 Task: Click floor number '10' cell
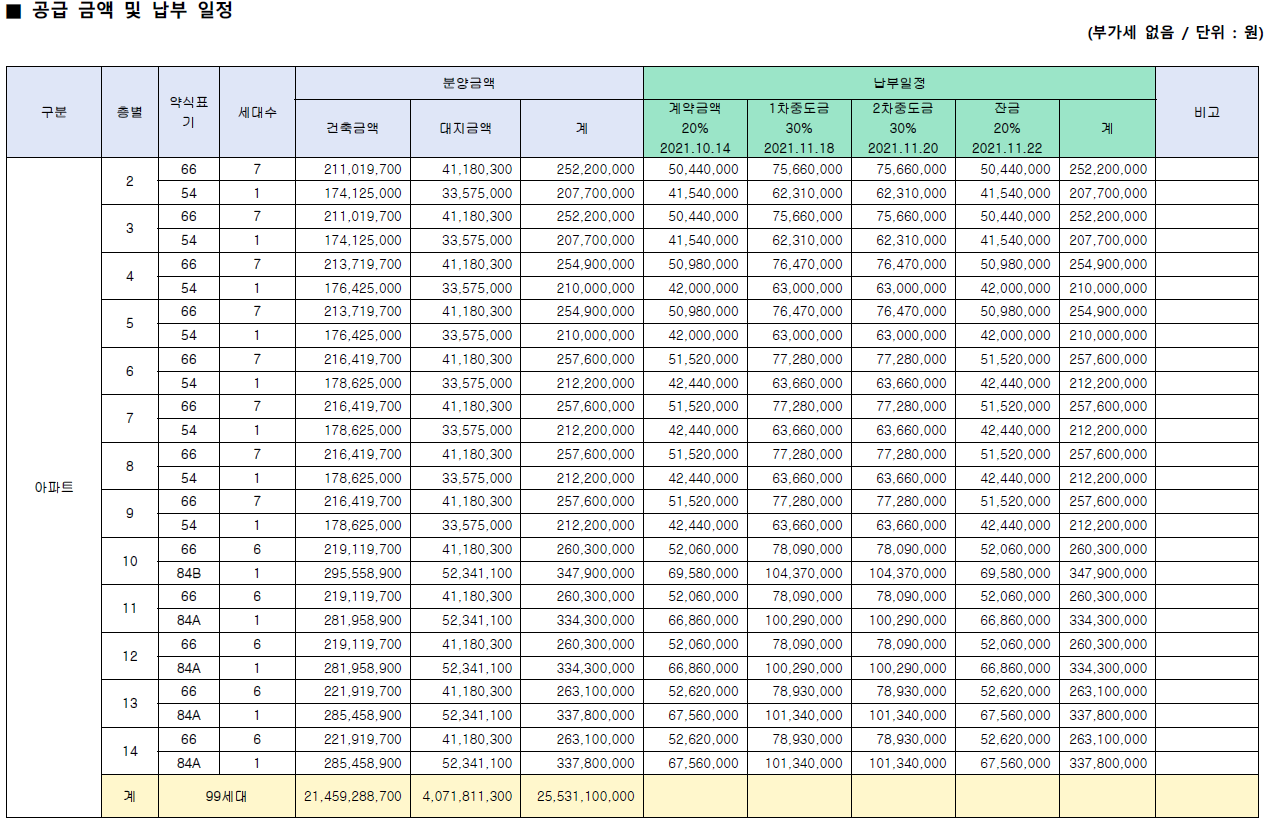130,561
